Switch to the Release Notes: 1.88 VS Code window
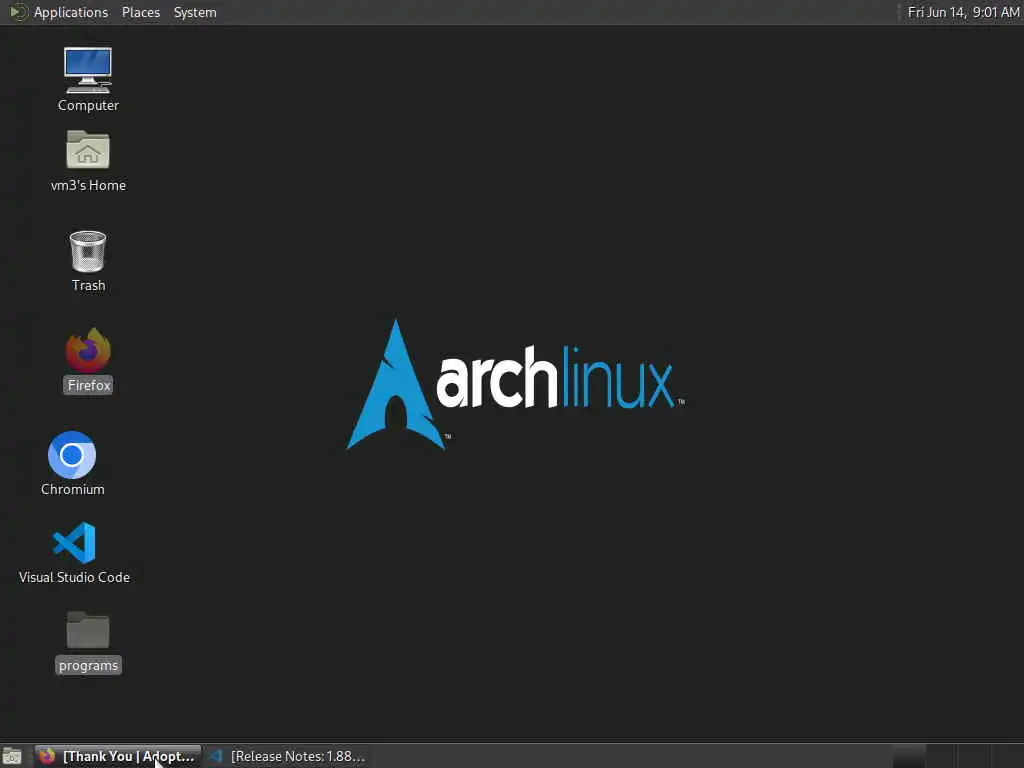This screenshot has height=768, width=1024. tap(287, 756)
